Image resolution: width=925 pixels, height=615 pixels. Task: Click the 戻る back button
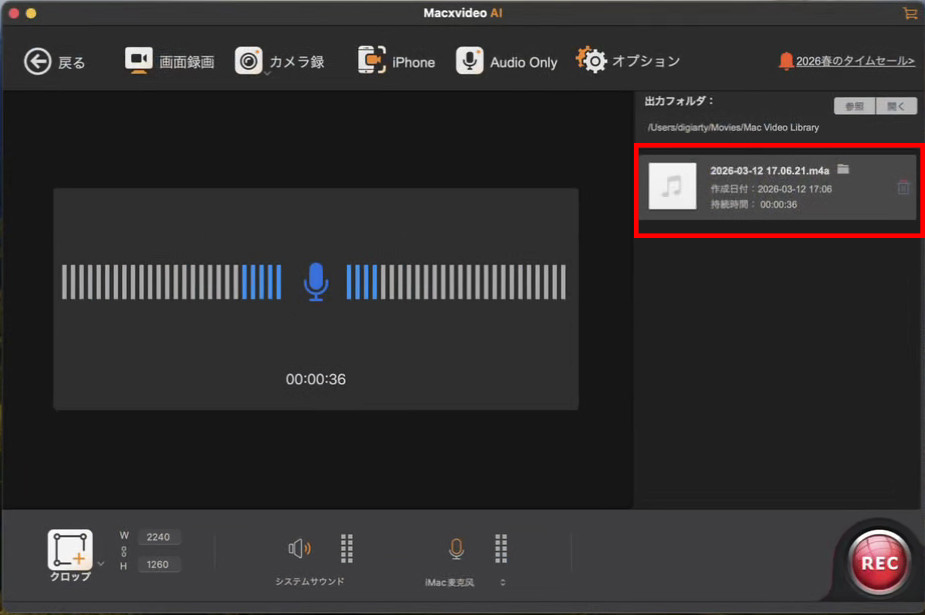[52, 61]
